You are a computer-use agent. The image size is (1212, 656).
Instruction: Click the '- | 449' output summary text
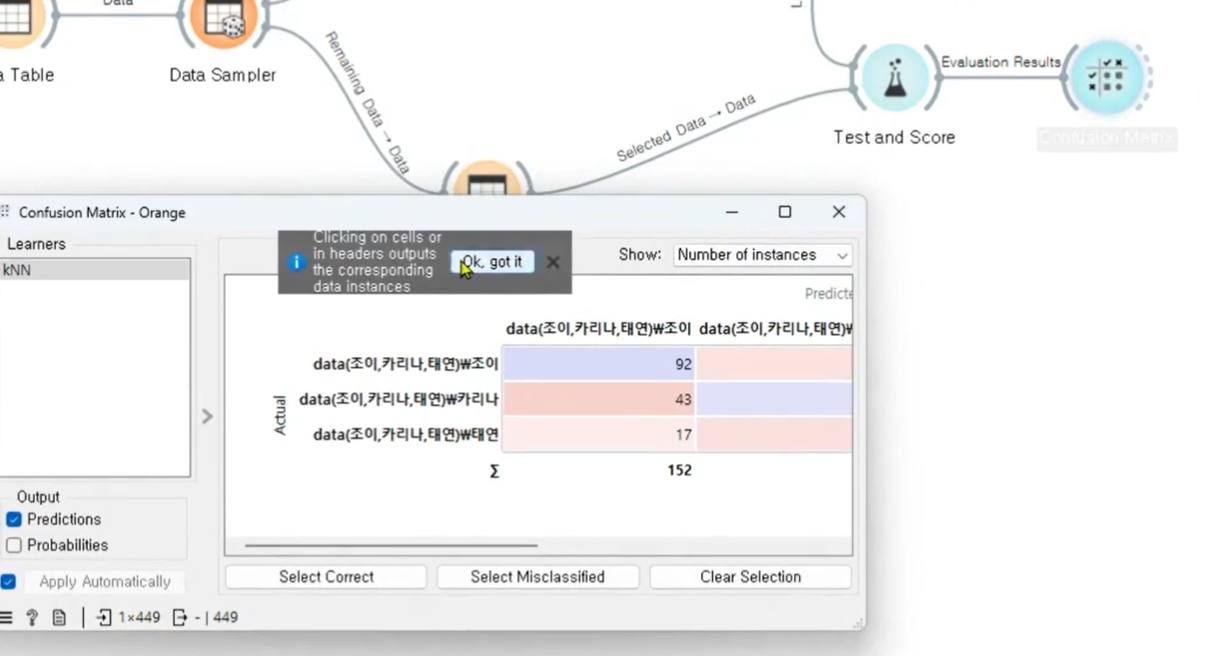pyautogui.click(x=216, y=618)
